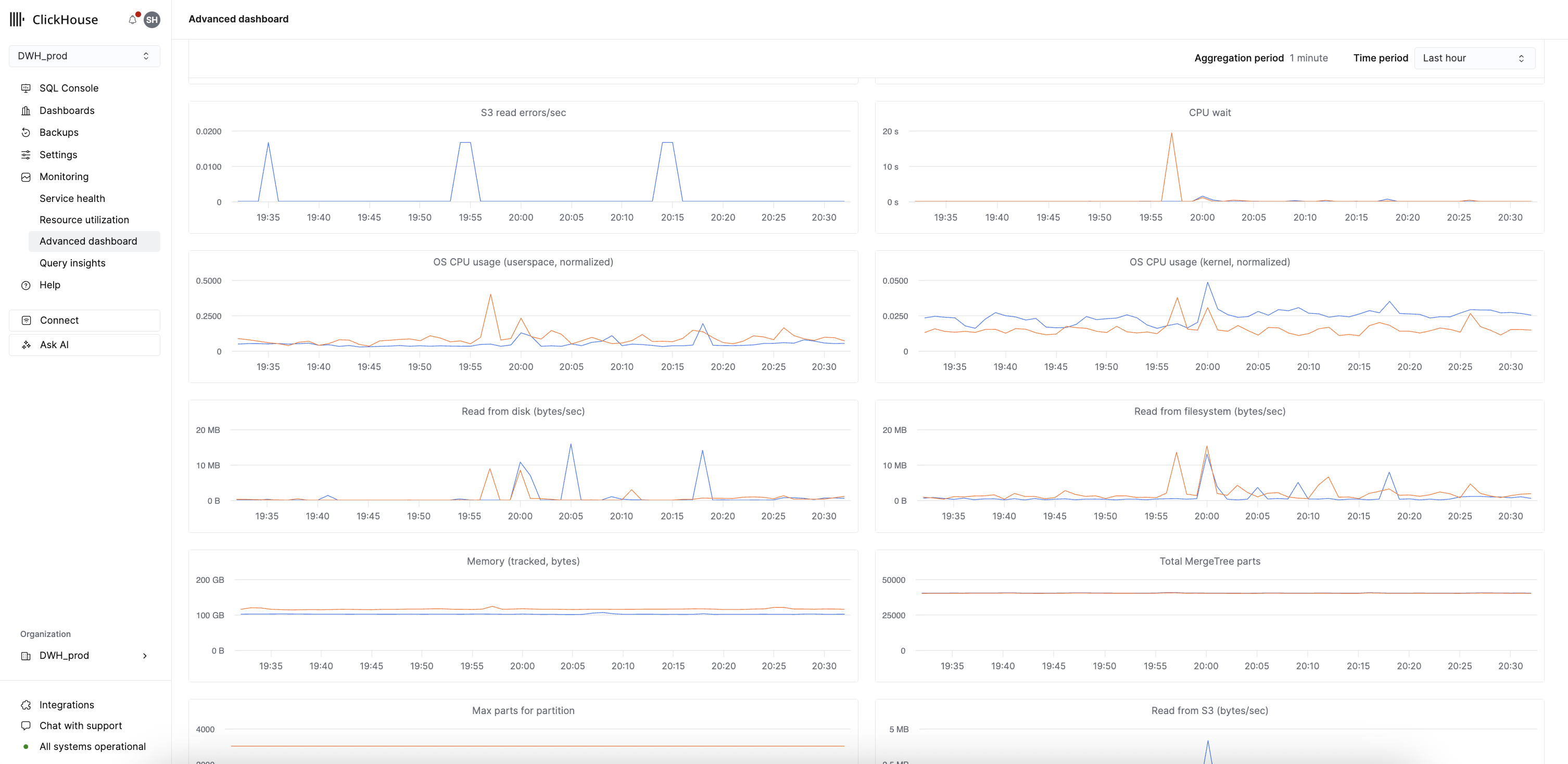Open the Integrations icon
The height and width of the screenshot is (764, 1568).
pos(25,704)
